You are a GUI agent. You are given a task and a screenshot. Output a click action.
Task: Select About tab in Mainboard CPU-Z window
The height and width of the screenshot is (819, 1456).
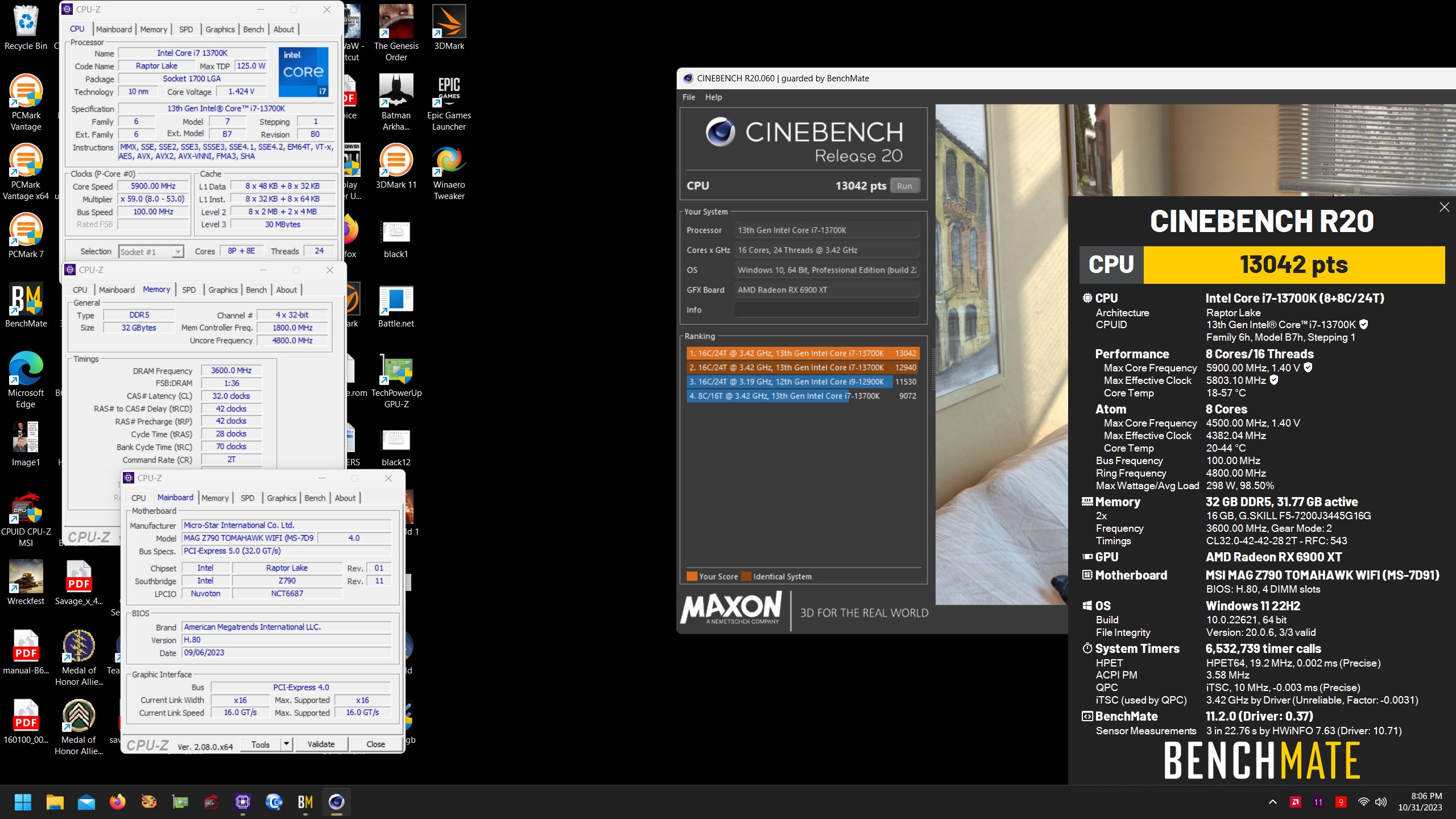(x=345, y=498)
